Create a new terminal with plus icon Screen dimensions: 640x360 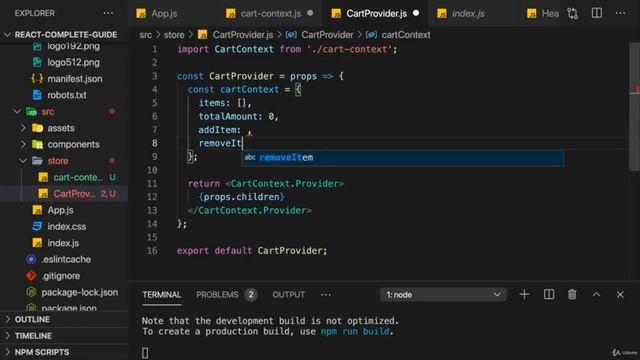point(524,294)
